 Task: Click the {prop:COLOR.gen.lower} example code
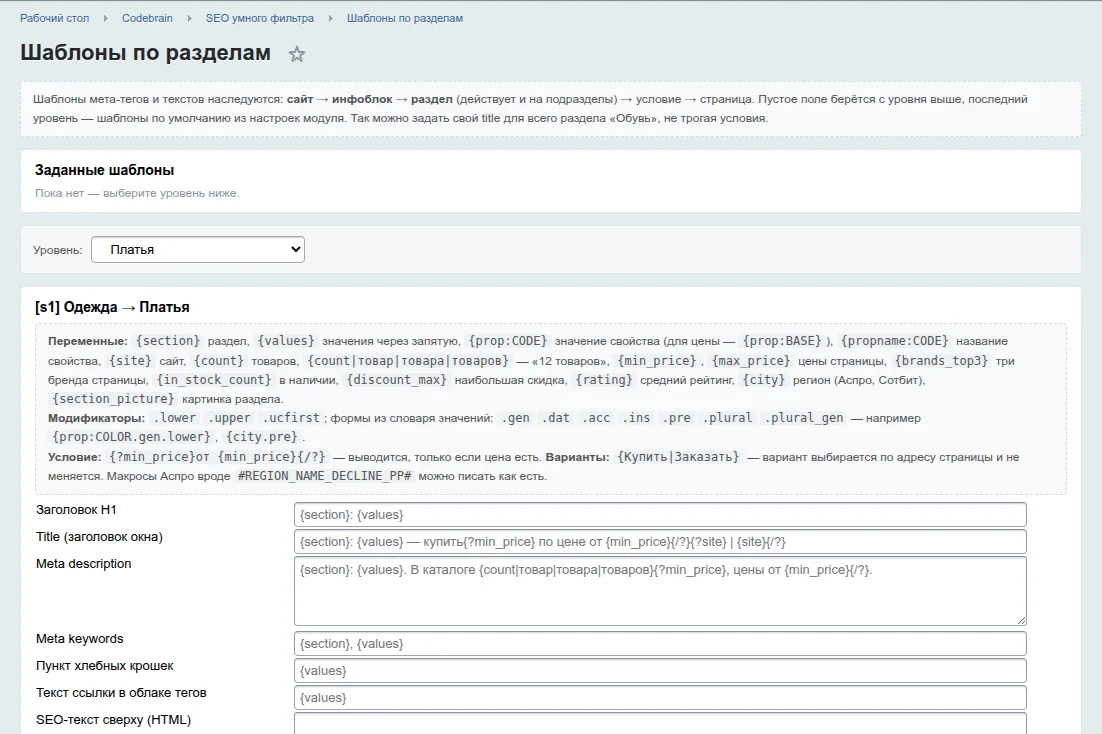[130, 437]
